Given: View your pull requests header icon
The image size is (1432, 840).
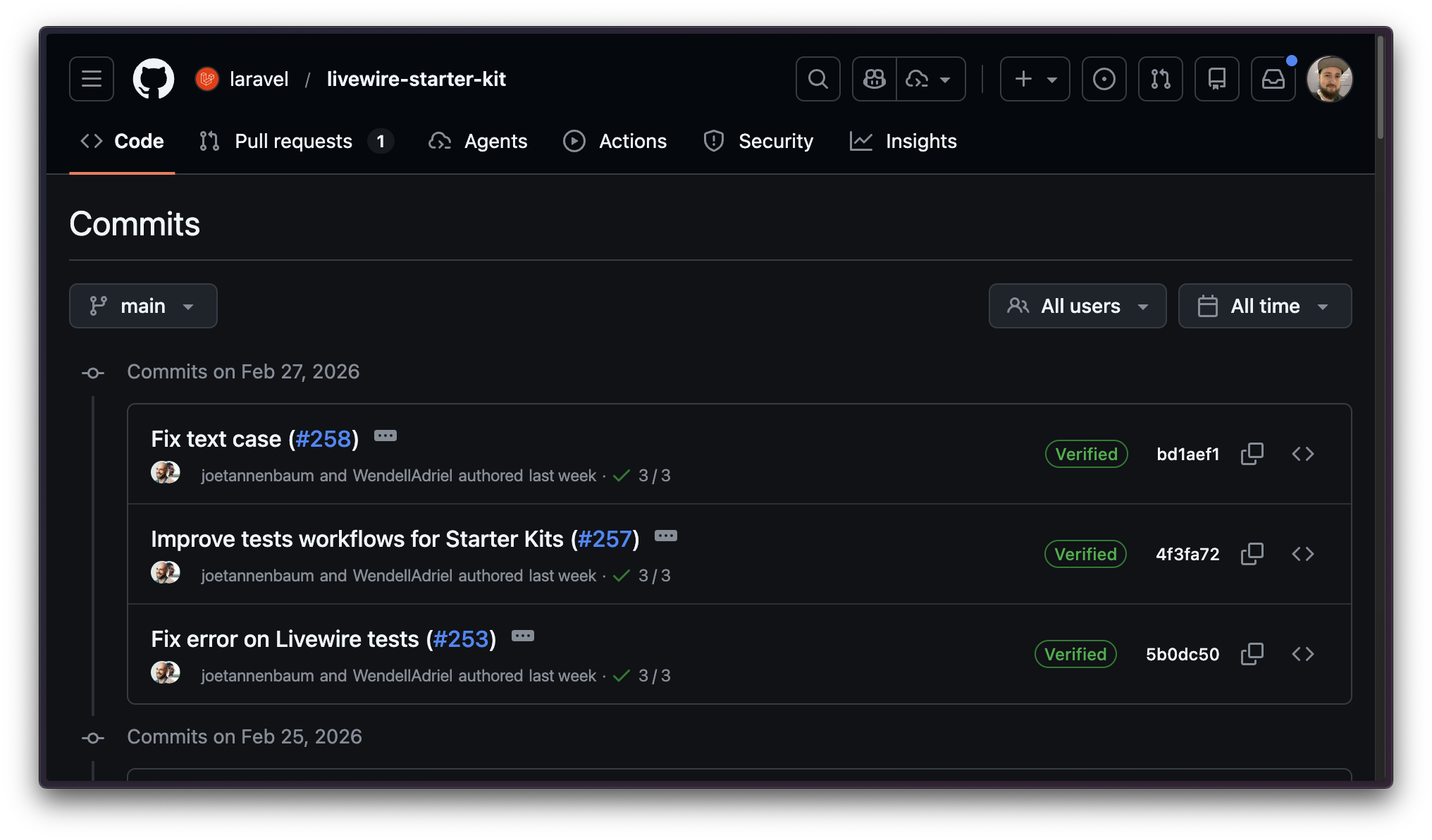Looking at the screenshot, I should [1161, 79].
